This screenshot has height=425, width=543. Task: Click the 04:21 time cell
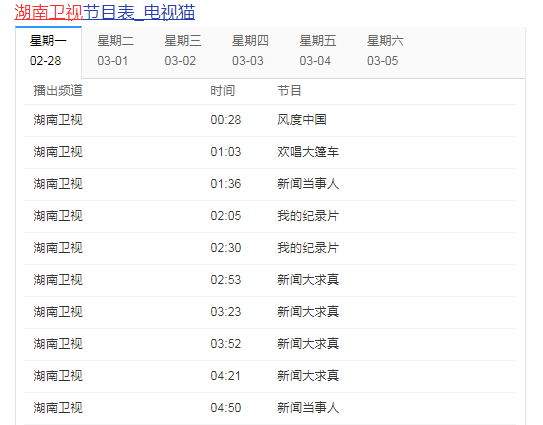(x=226, y=376)
